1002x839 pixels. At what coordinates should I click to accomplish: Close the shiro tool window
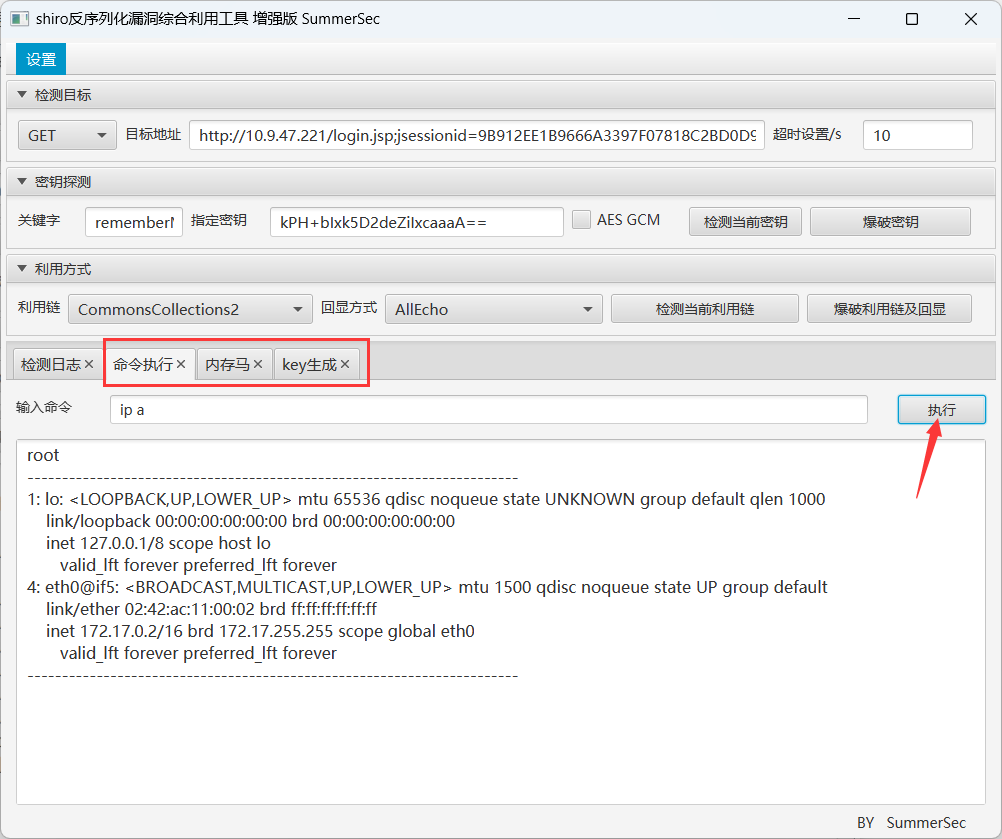point(971,19)
